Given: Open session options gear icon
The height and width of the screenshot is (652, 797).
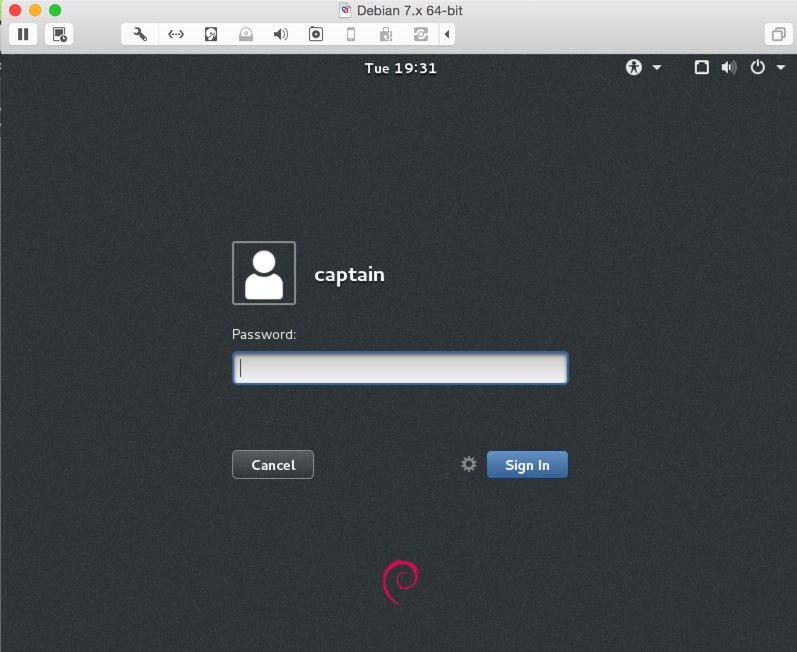Looking at the screenshot, I should tap(469, 464).
